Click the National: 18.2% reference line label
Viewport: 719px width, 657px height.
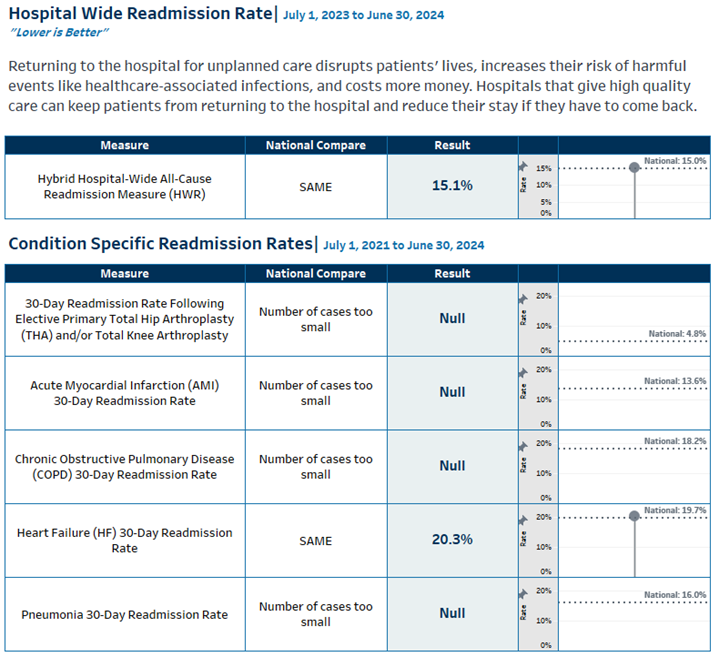(x=675, y=441)
